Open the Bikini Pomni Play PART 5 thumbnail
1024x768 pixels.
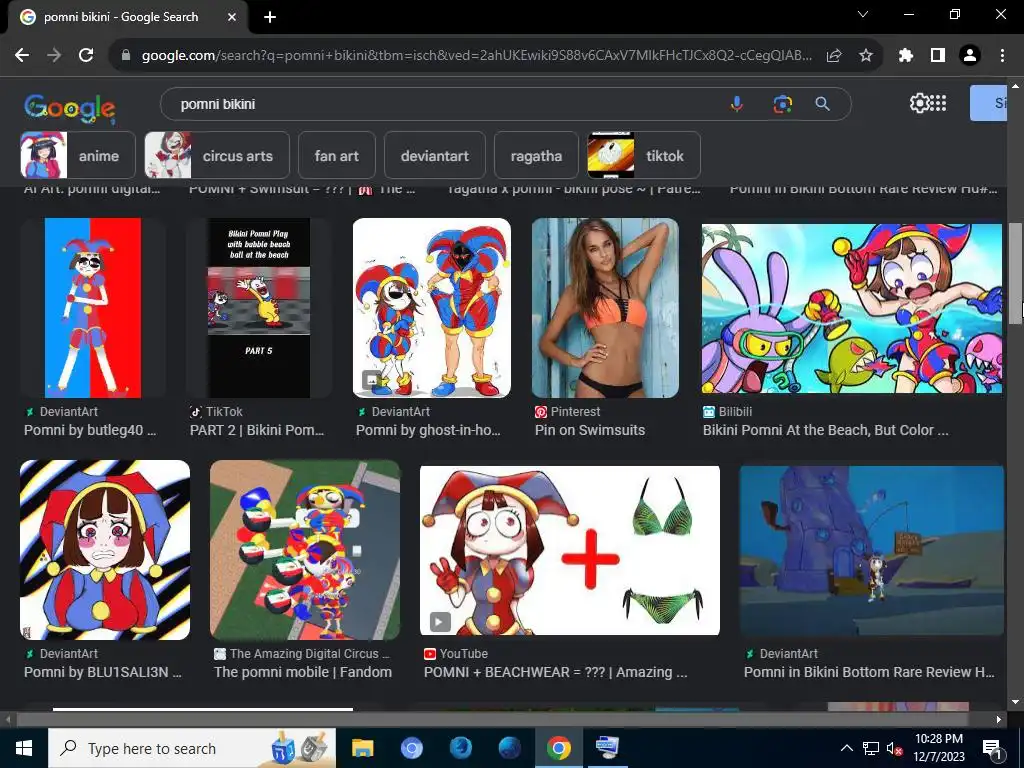coord(259,308)
